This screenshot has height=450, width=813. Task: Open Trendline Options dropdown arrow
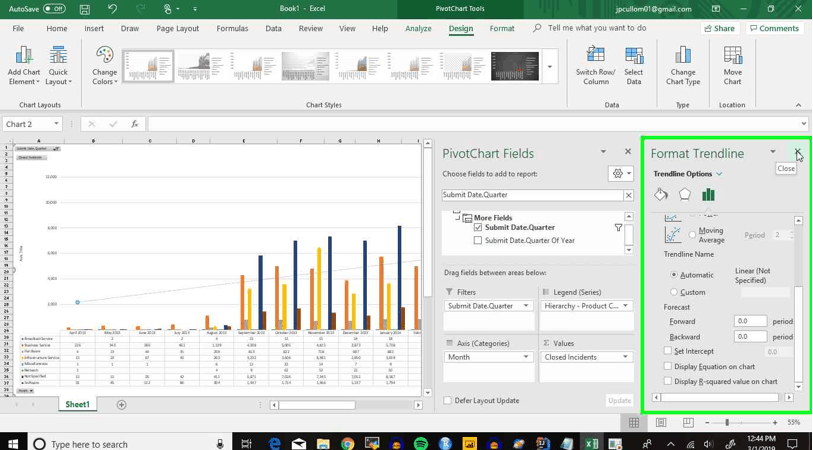point(719,174)
